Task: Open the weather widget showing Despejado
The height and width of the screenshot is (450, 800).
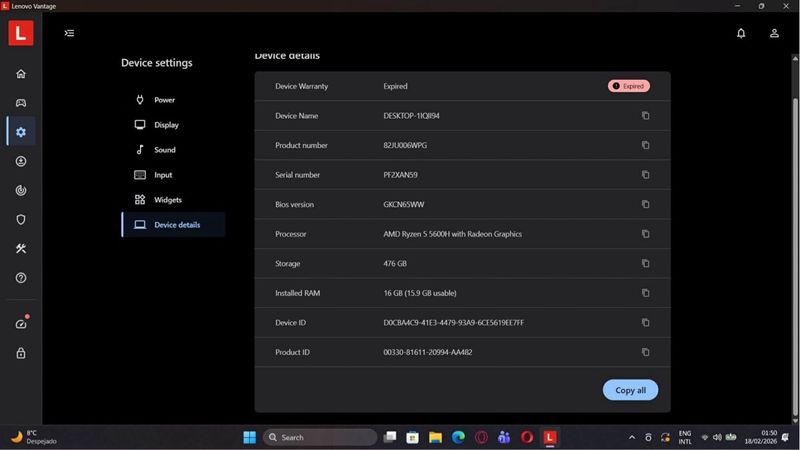Action: point(34,437)
